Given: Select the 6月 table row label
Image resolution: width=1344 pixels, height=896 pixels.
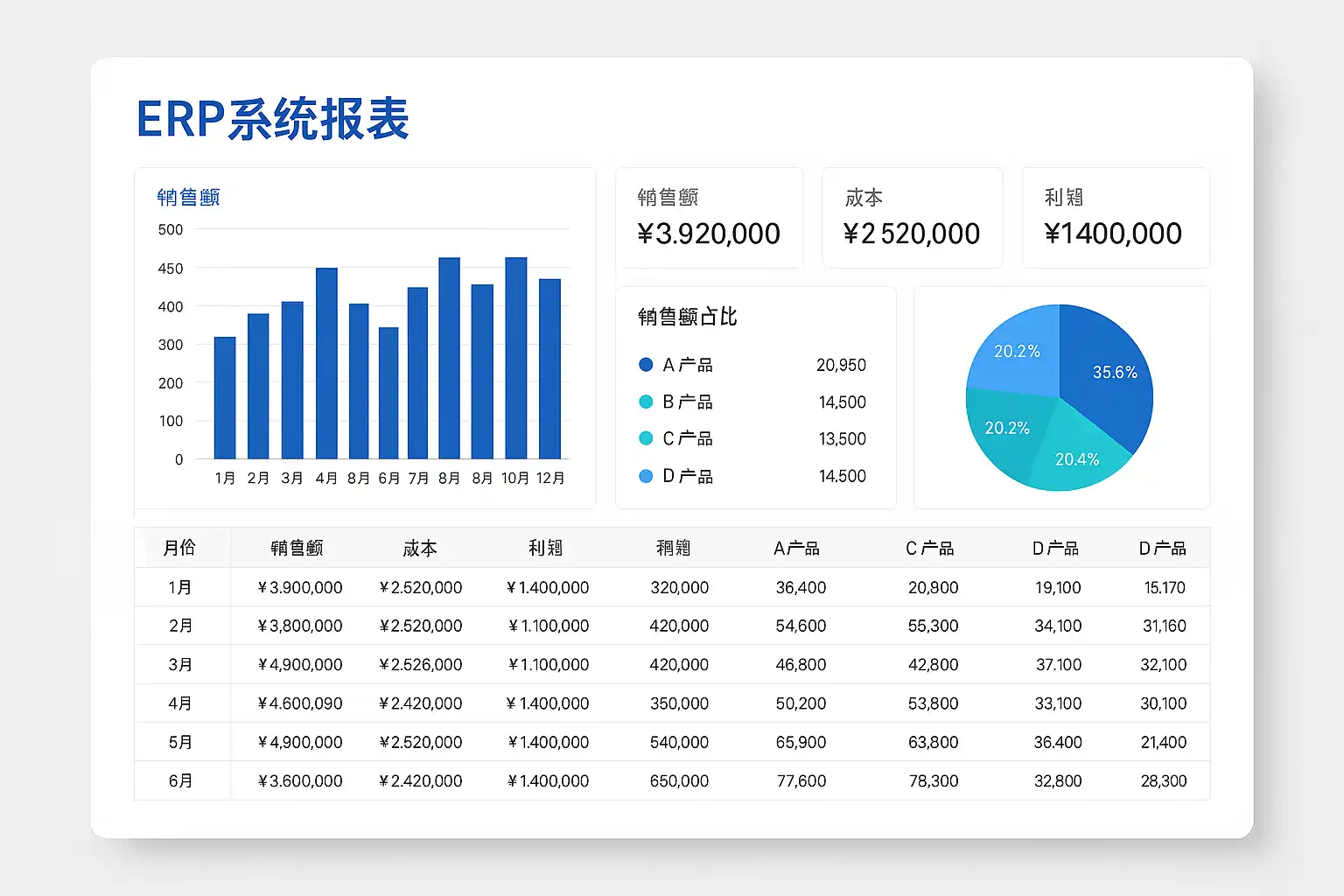Looking at the screenshot, I should 180,780.
